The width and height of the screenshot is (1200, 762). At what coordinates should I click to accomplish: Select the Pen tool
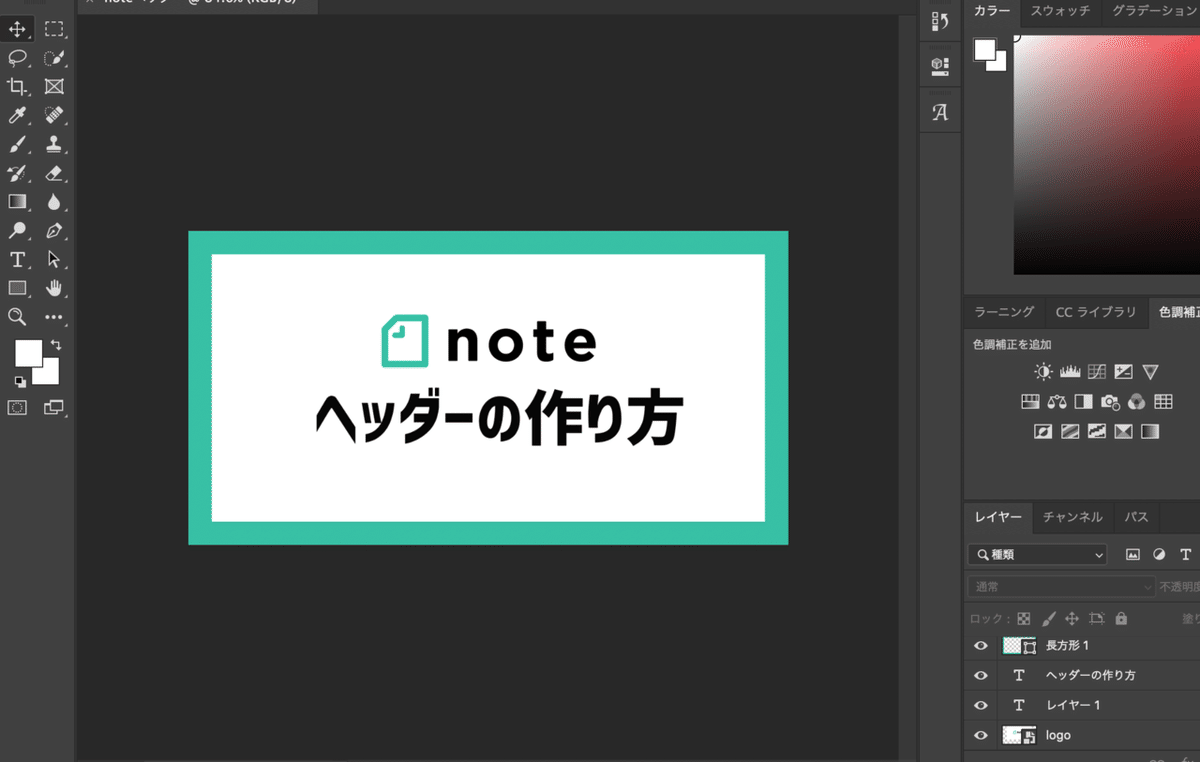[54, 231]
